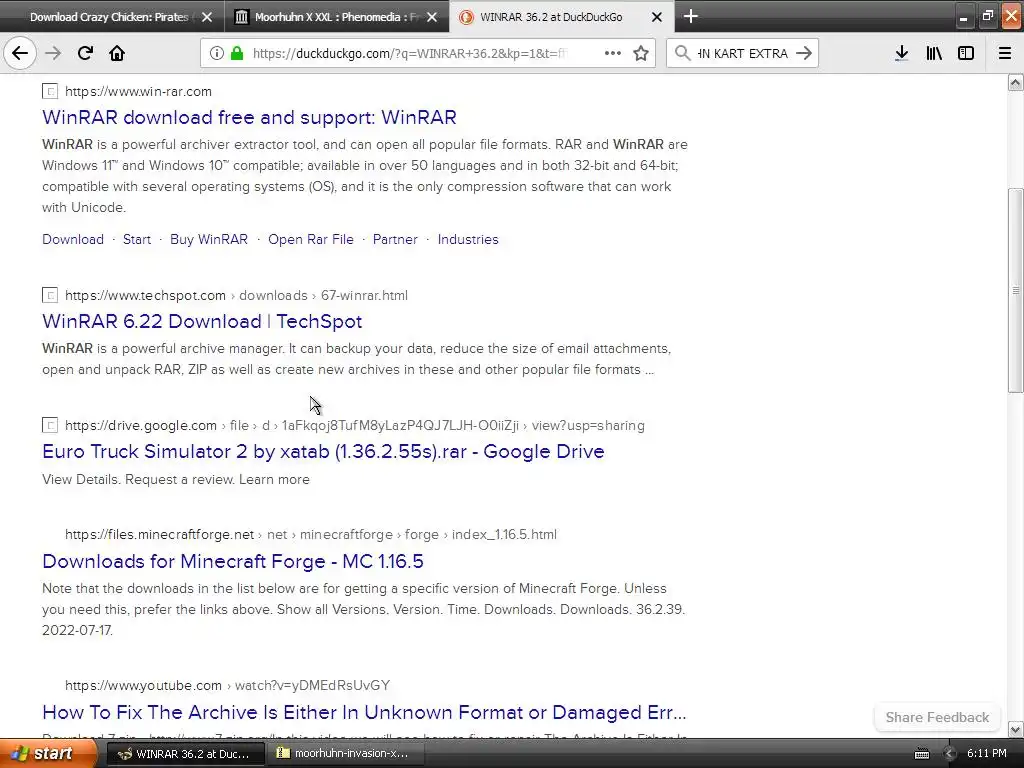1024x768 pixels.
Task: Open the library bookshelf icon
Action: pos(934,53)
